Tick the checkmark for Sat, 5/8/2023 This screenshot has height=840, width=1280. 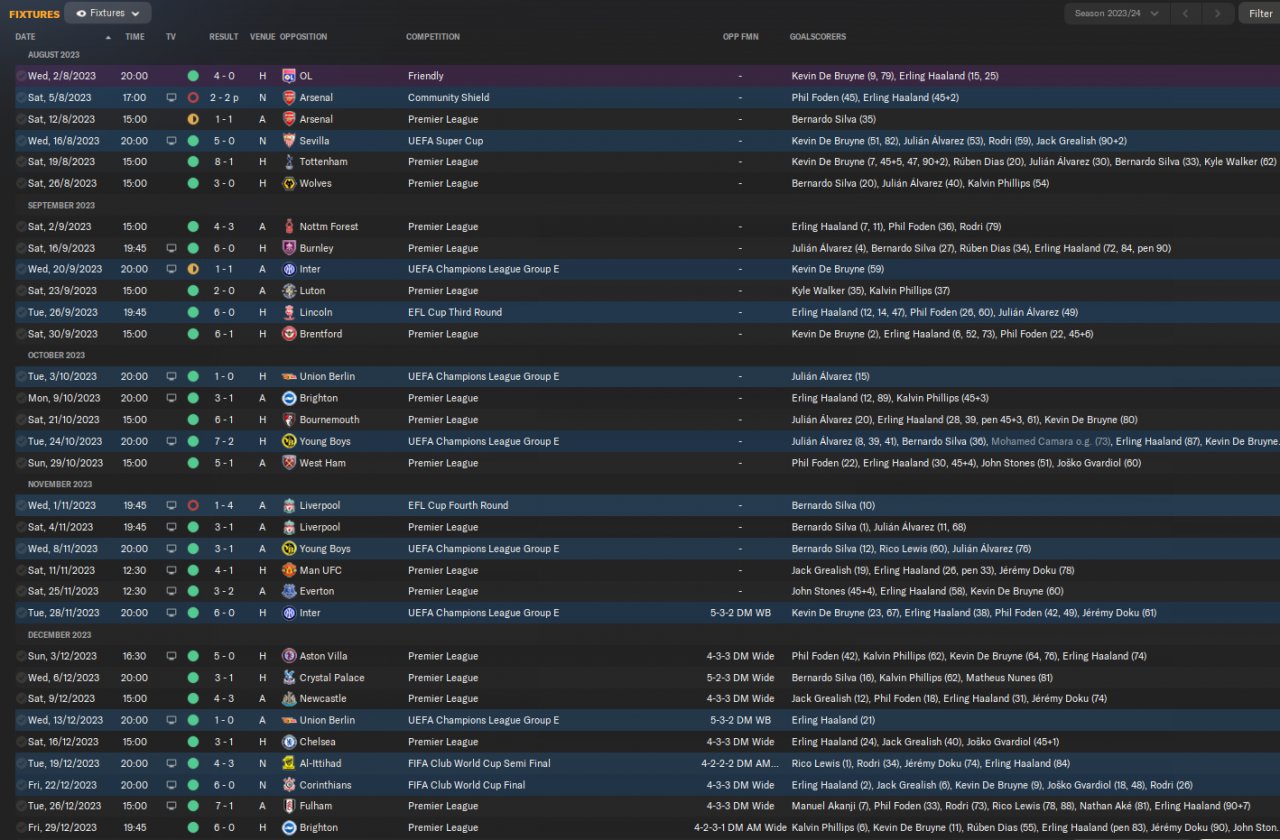pos(21,98)
